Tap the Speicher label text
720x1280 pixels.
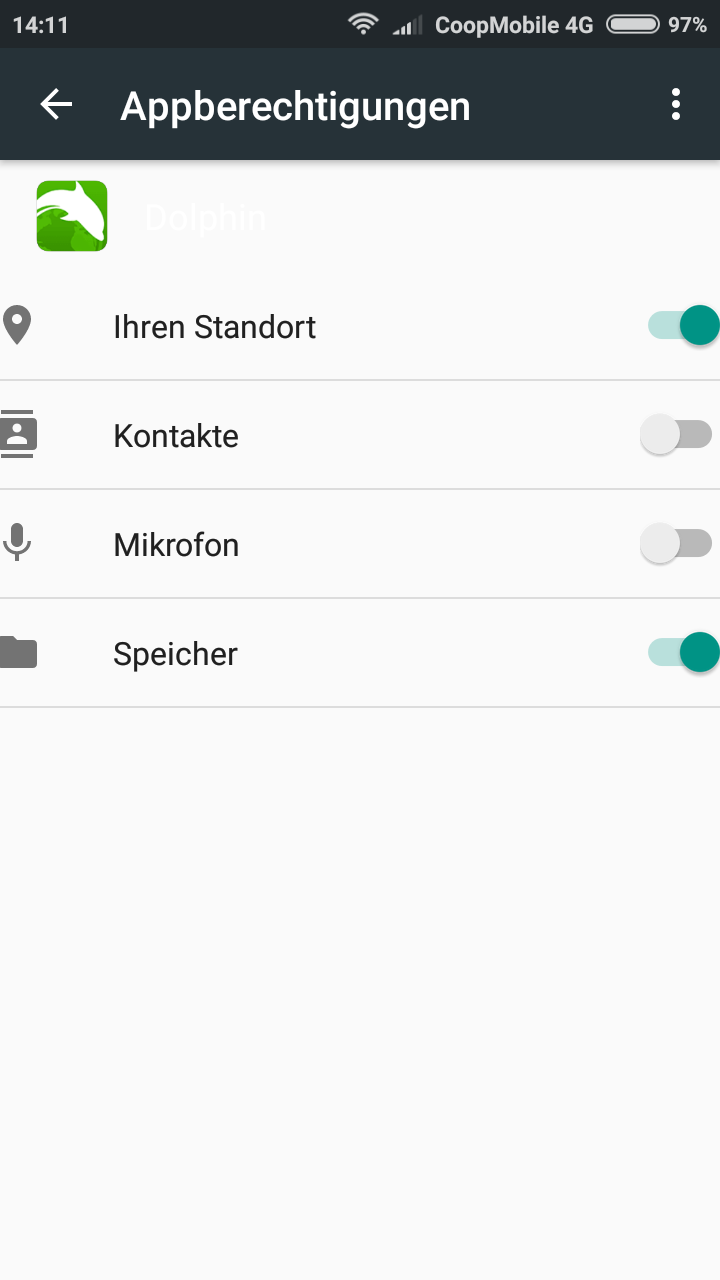pyautogui.click(x=175, y=654)
